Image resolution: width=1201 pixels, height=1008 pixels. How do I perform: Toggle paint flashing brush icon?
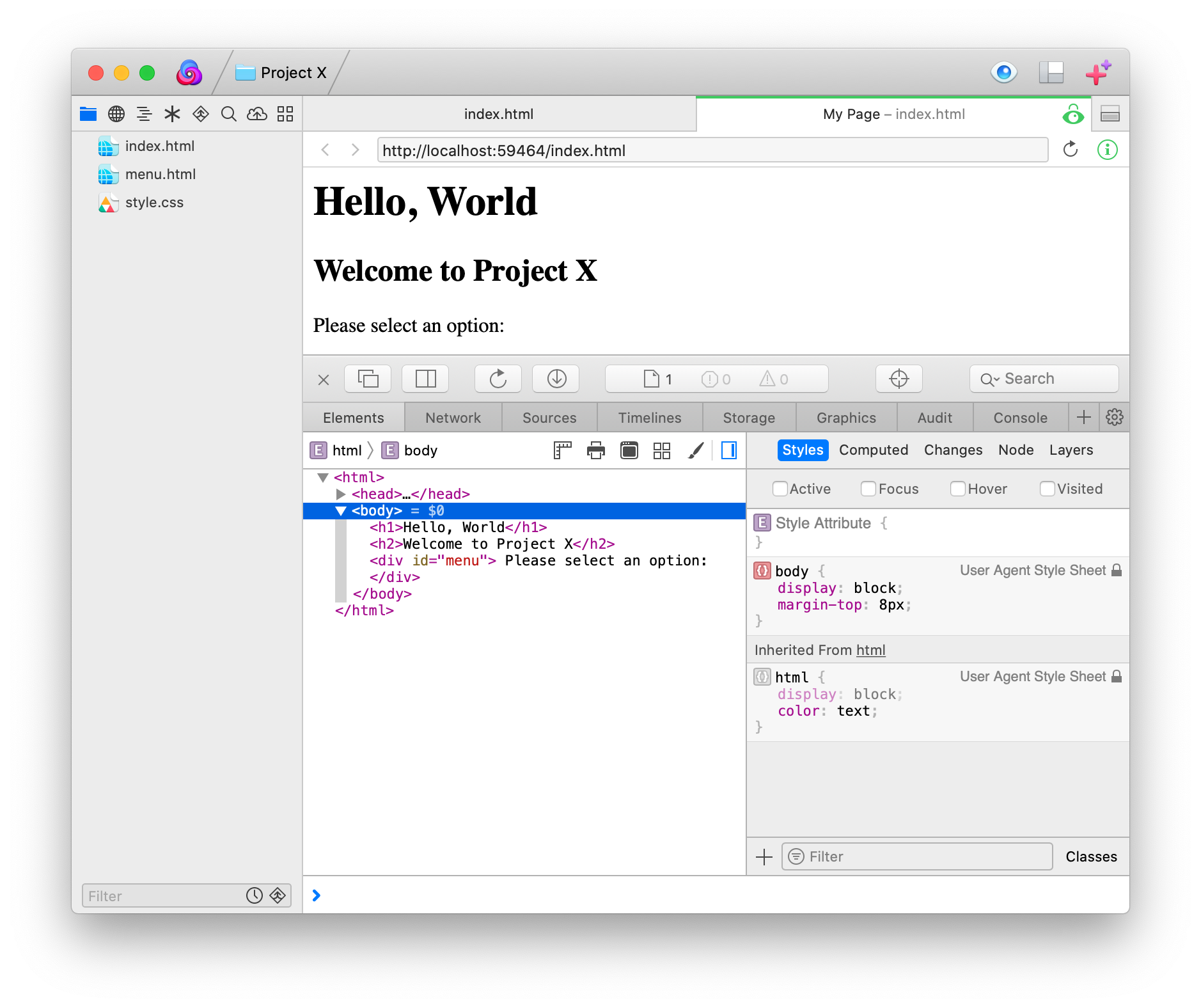(696, 450)
